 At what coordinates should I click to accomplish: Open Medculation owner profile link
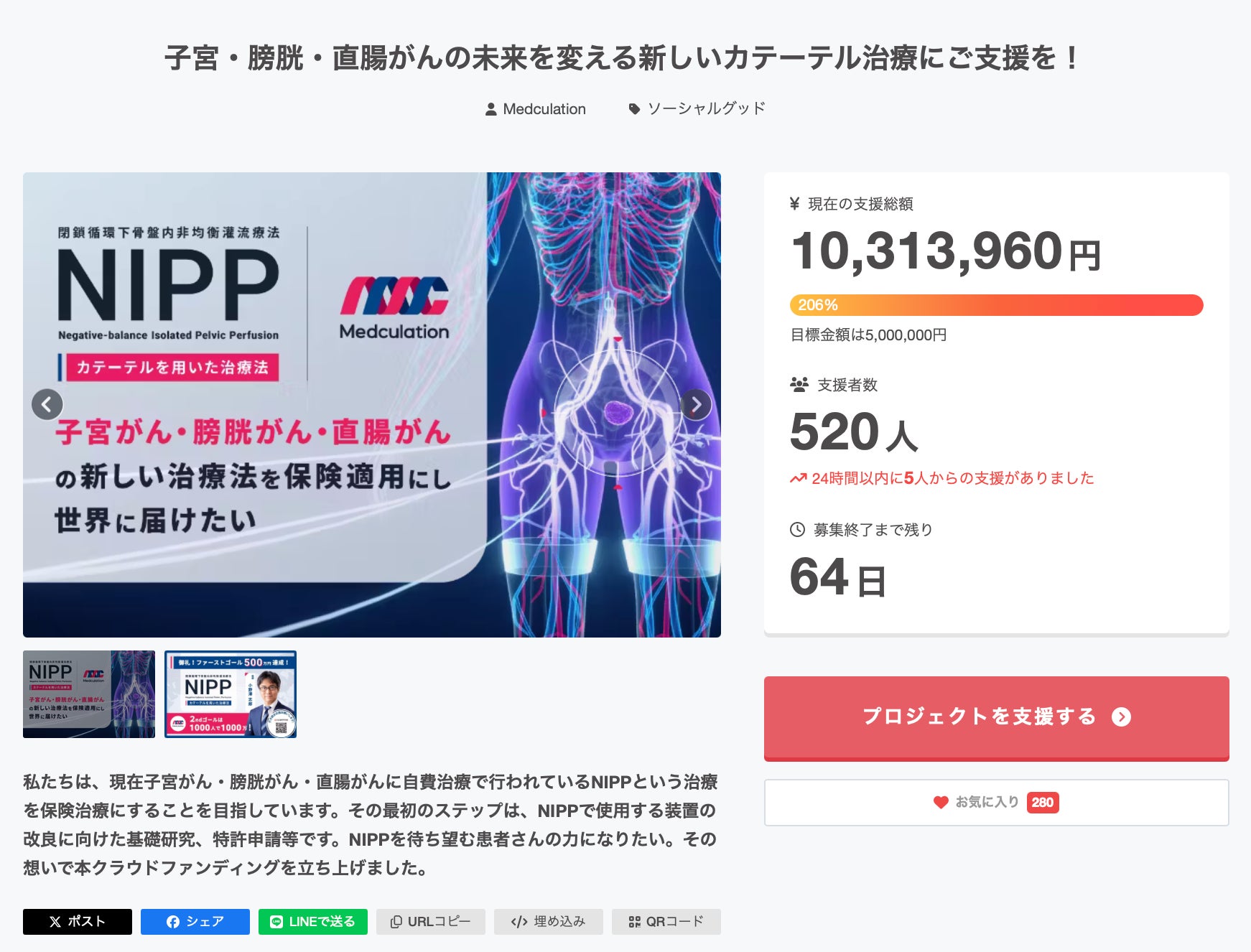[x=544, y=109]
